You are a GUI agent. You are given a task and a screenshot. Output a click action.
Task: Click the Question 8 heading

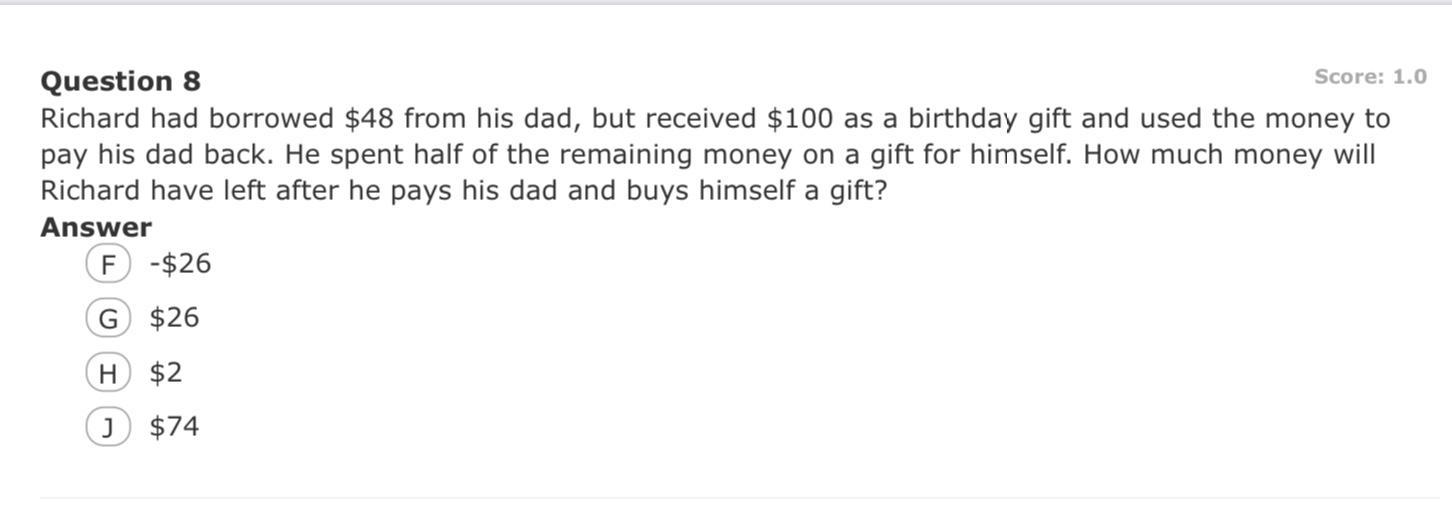[x=120, y=81]
